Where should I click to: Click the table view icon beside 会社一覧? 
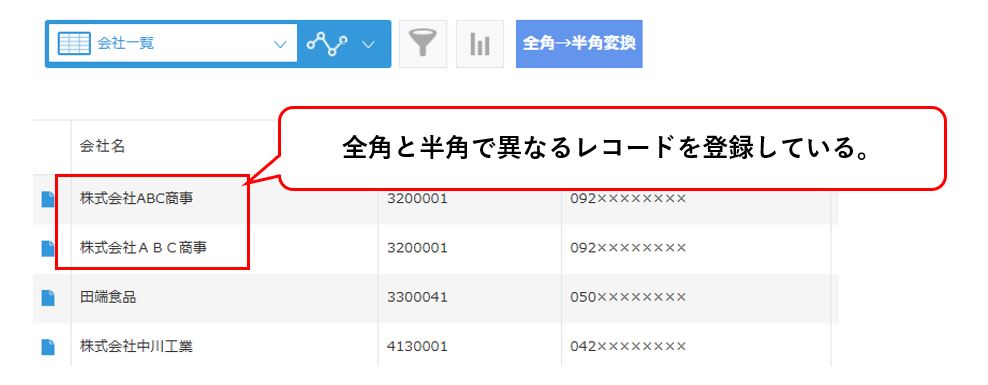74,43
